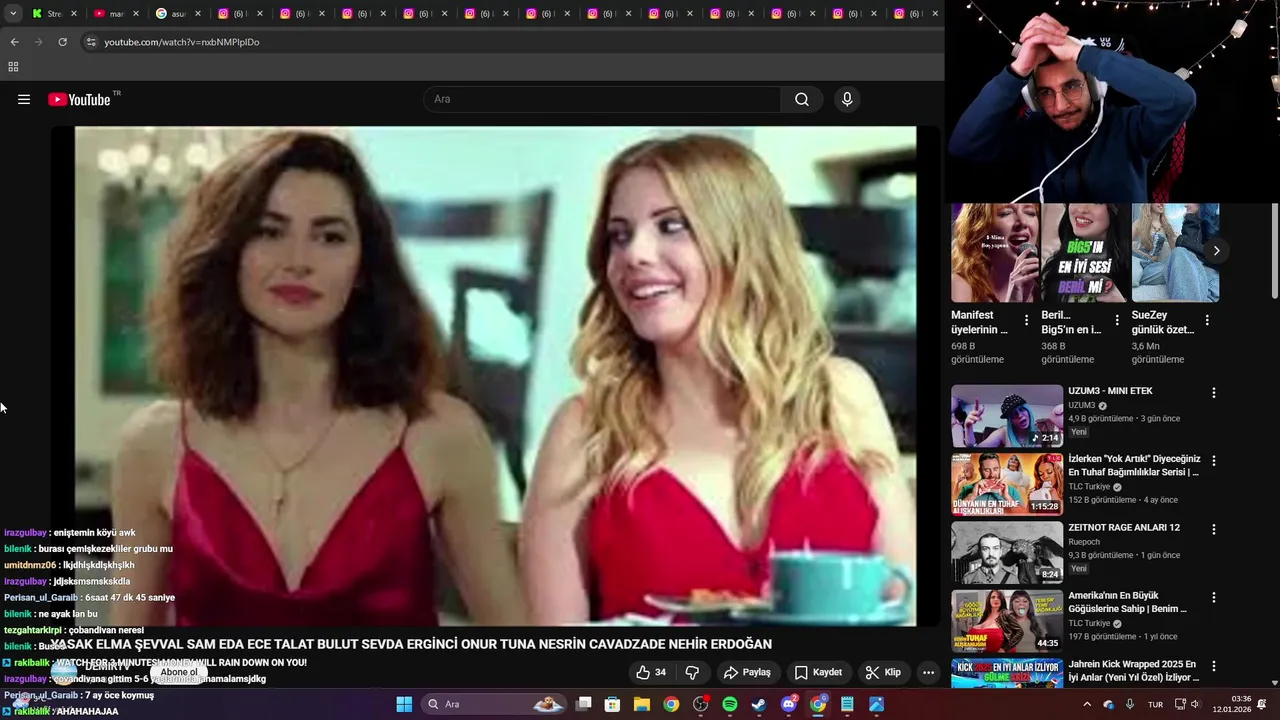Open File Explorer from the taskbar
The height and width of the screenshot is (720, 1280).
(x=642, y=704)
